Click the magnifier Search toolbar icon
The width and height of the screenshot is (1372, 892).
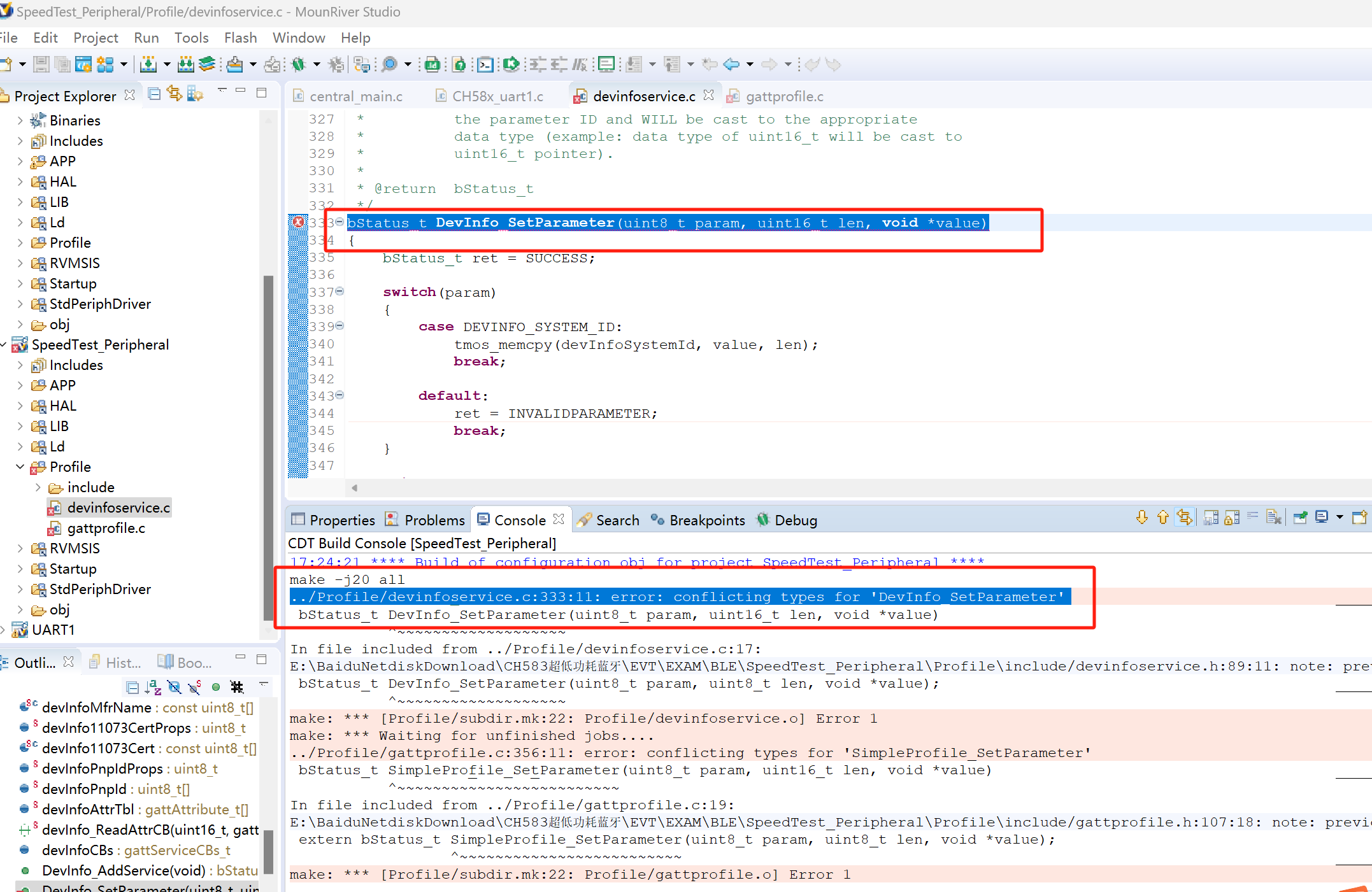point(389,64)
